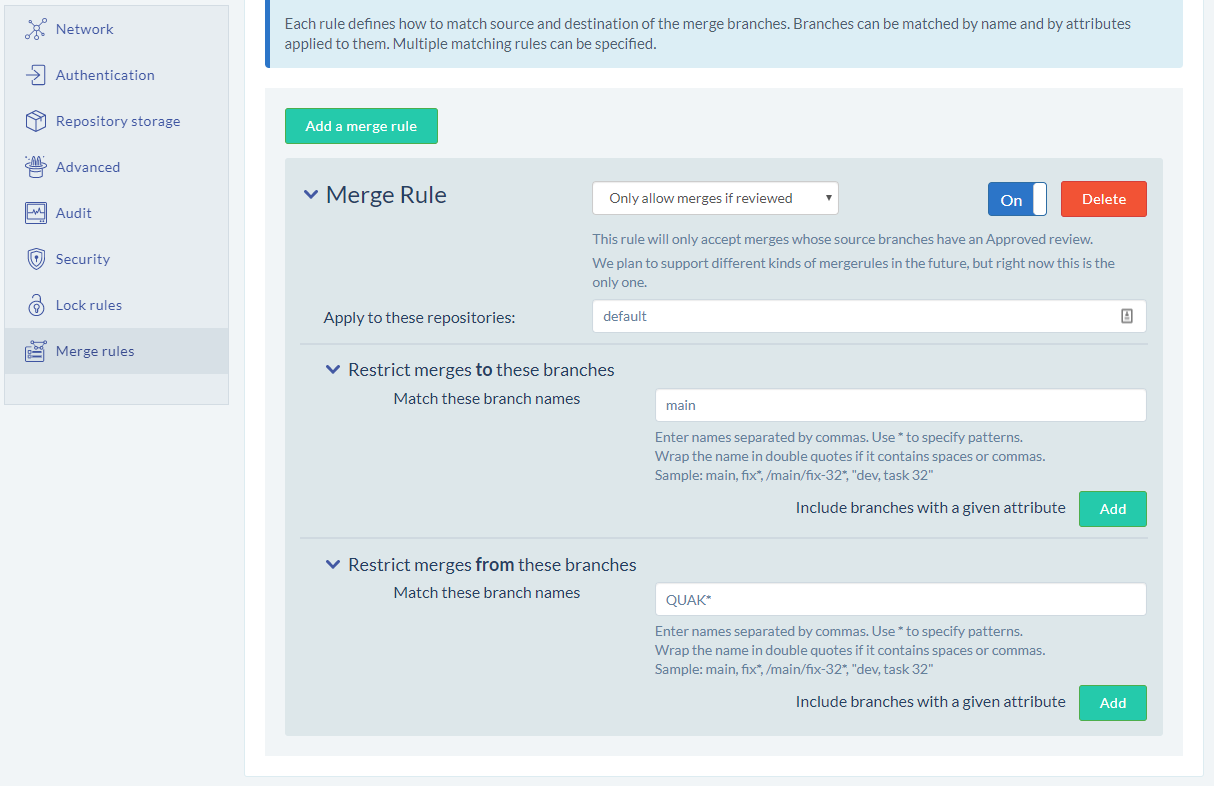Collapse Restrict merges to these branches
Image resolution: width=1214 pixels, height=786 pixels.
pyautogui.click(x=333, y=369)
